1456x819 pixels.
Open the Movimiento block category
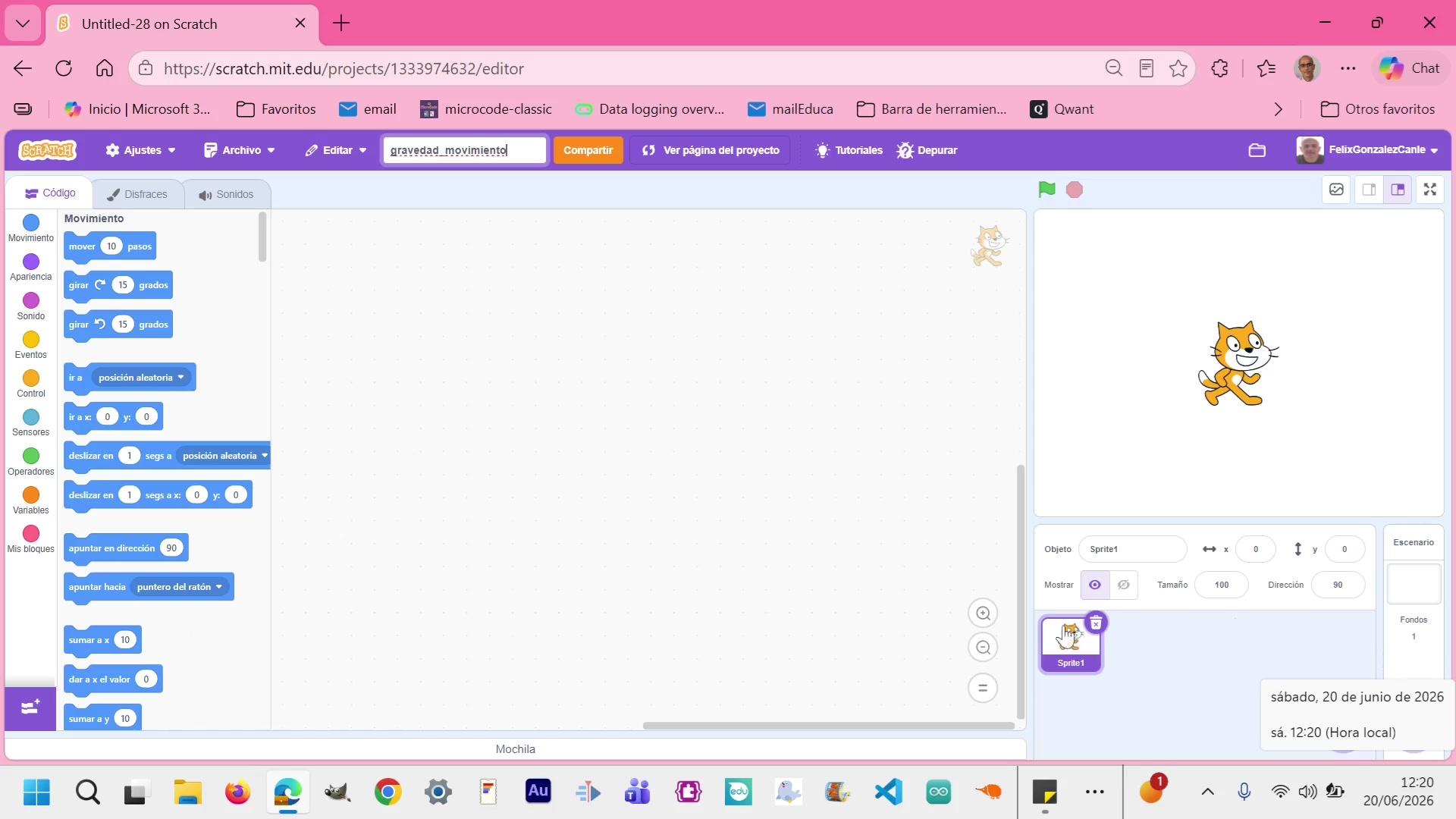coord(31,228)
